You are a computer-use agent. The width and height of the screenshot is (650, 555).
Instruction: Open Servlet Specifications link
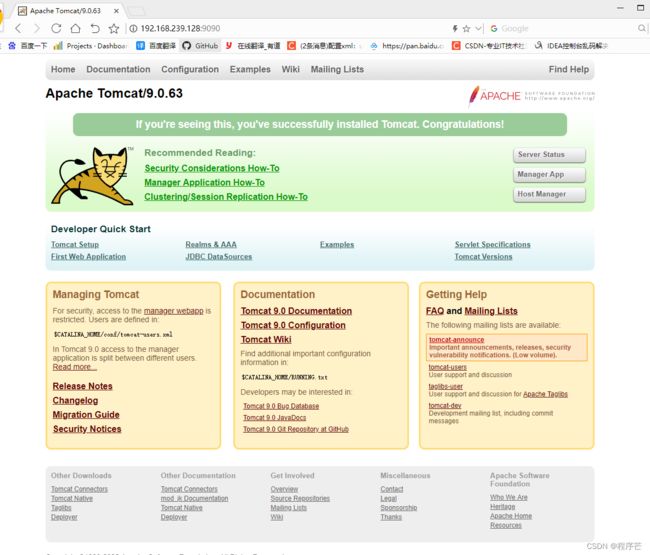click(x=492, y=245)
